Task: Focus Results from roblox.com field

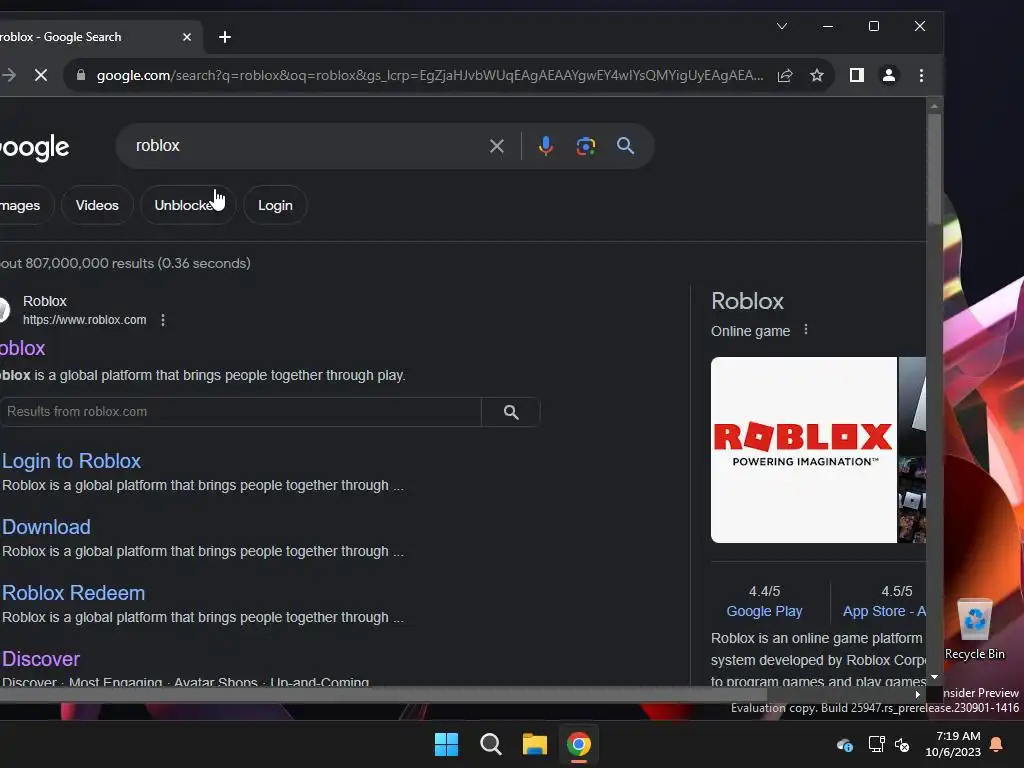Action: pyautogui.click(x=240, y=412)
